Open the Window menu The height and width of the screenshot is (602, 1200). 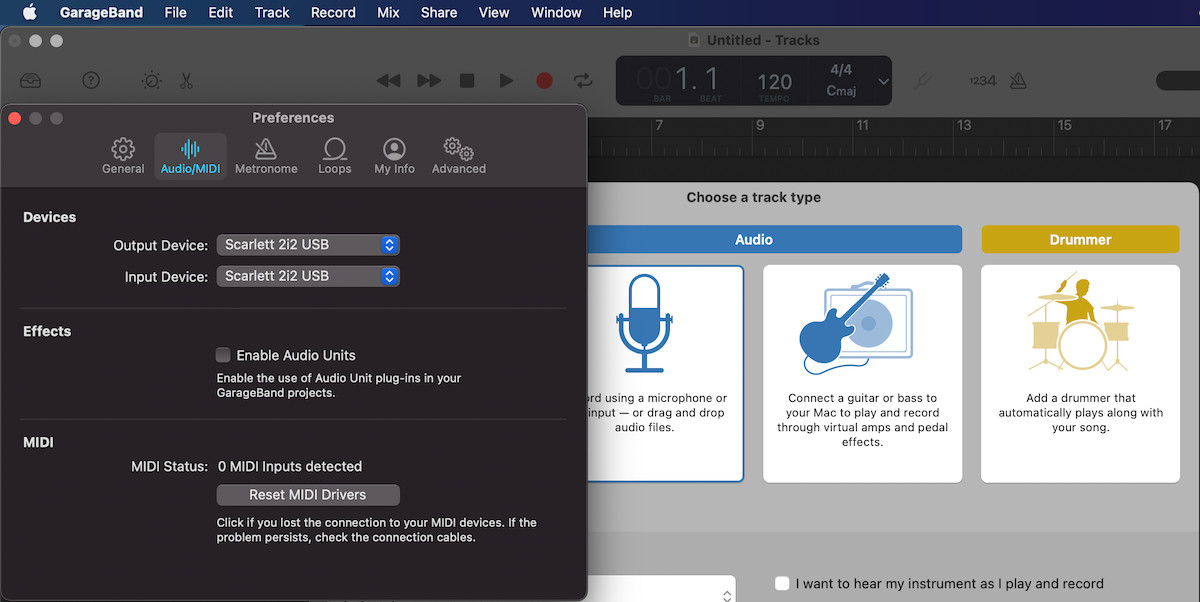[x=556, y=12]
